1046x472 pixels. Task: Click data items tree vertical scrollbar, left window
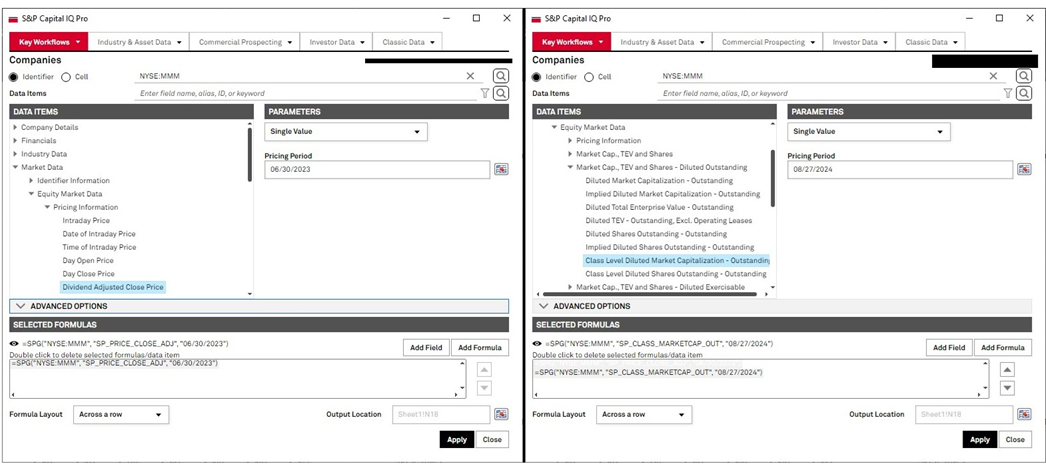(x=250, y=155)
